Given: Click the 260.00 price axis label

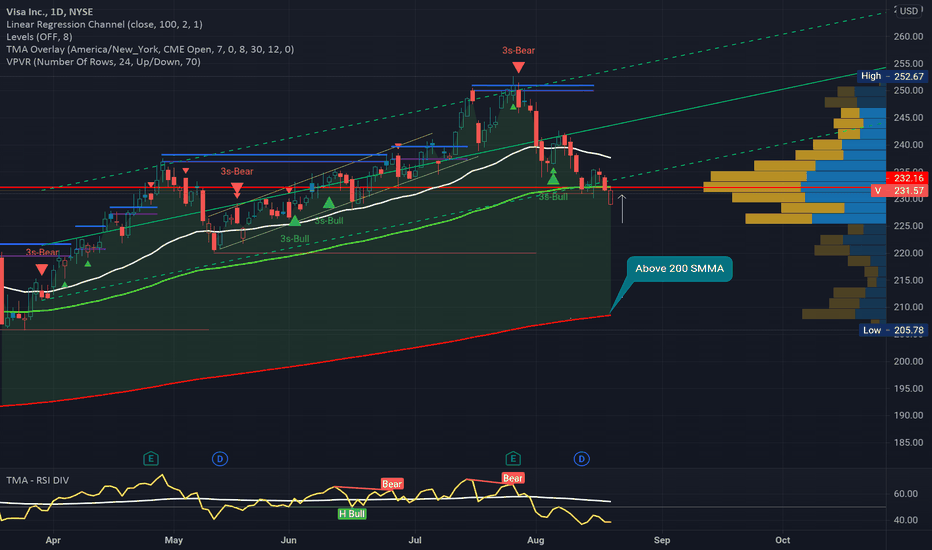Looking at the screenshot, I should (x=908, y=36).
